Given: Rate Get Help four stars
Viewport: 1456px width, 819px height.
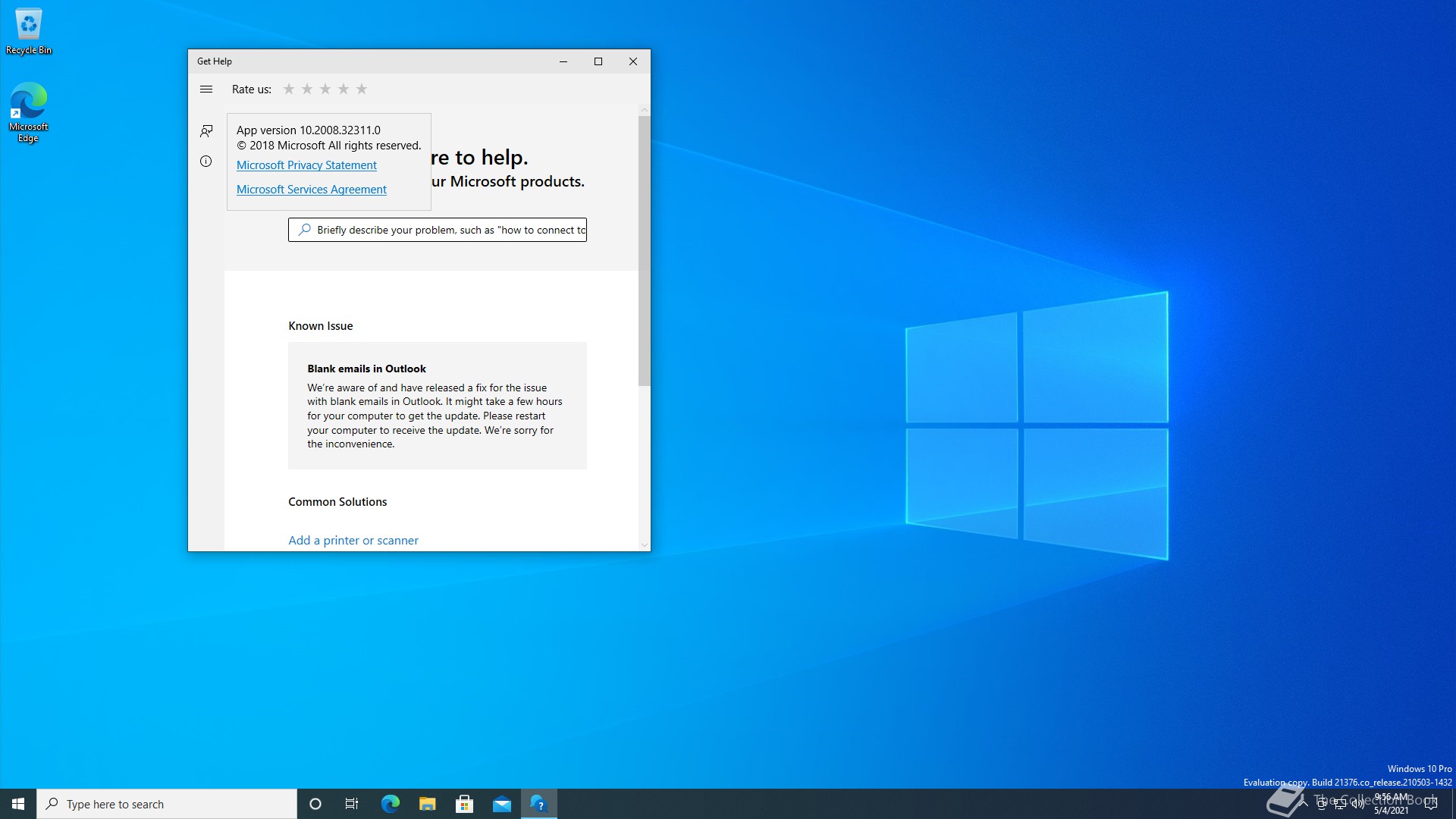Looking at the screenshot, I should [x=344, y=89].
